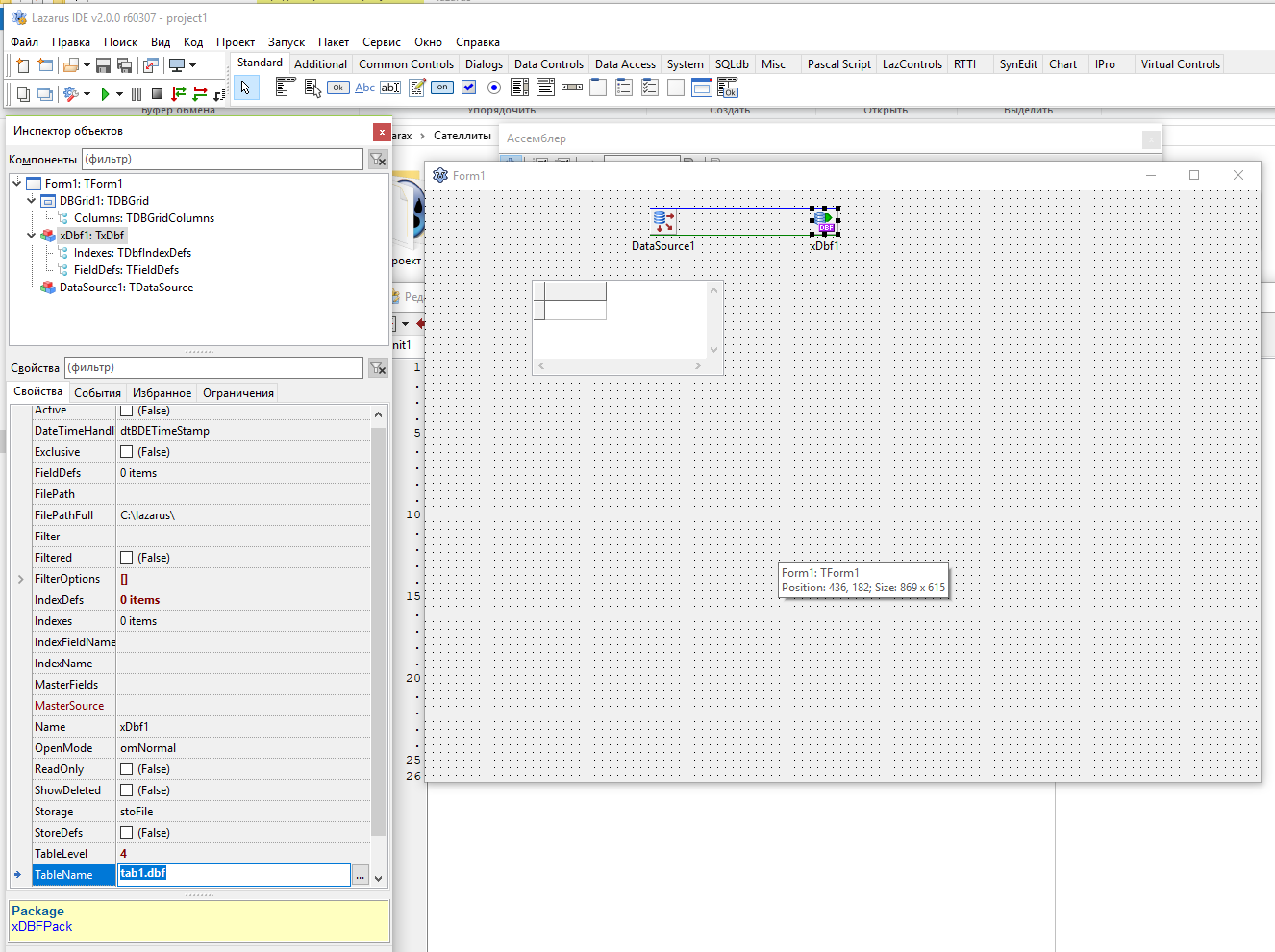Pick the TComboBox component in palette
Screen dimensions: 1275x952
(545, 88)
